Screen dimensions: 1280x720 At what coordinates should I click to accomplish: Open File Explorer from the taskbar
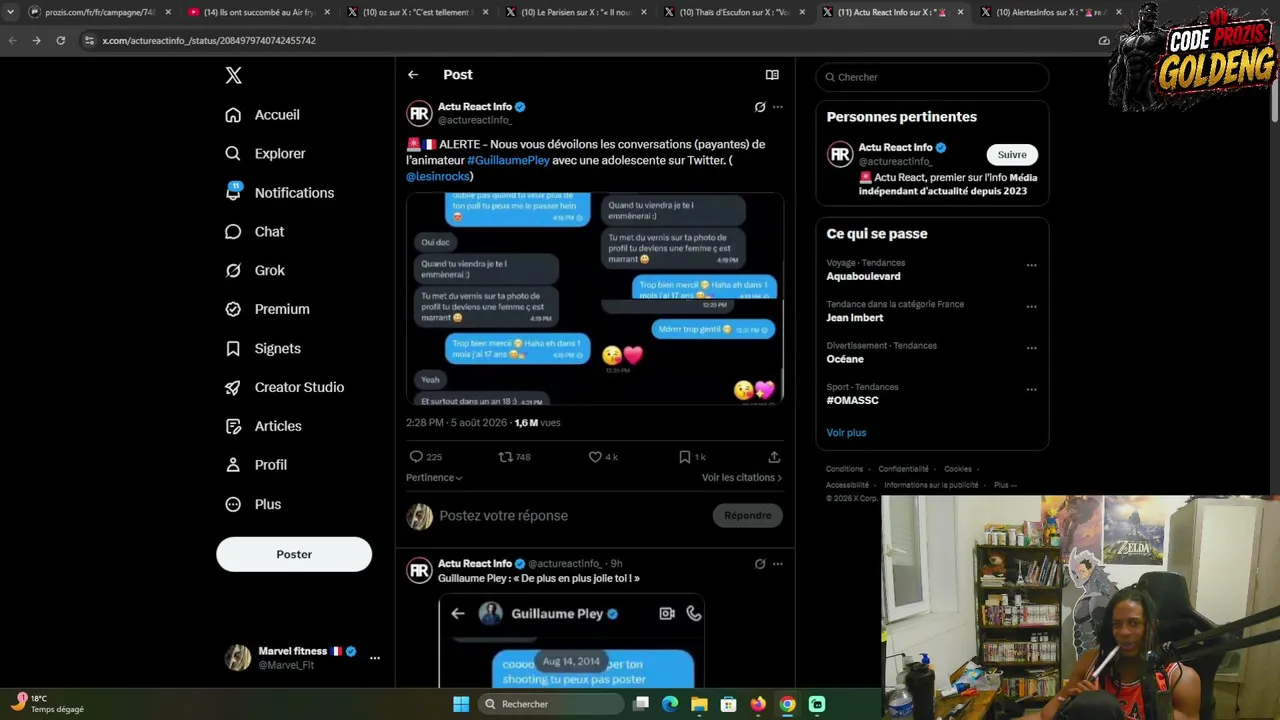point(699,704)
